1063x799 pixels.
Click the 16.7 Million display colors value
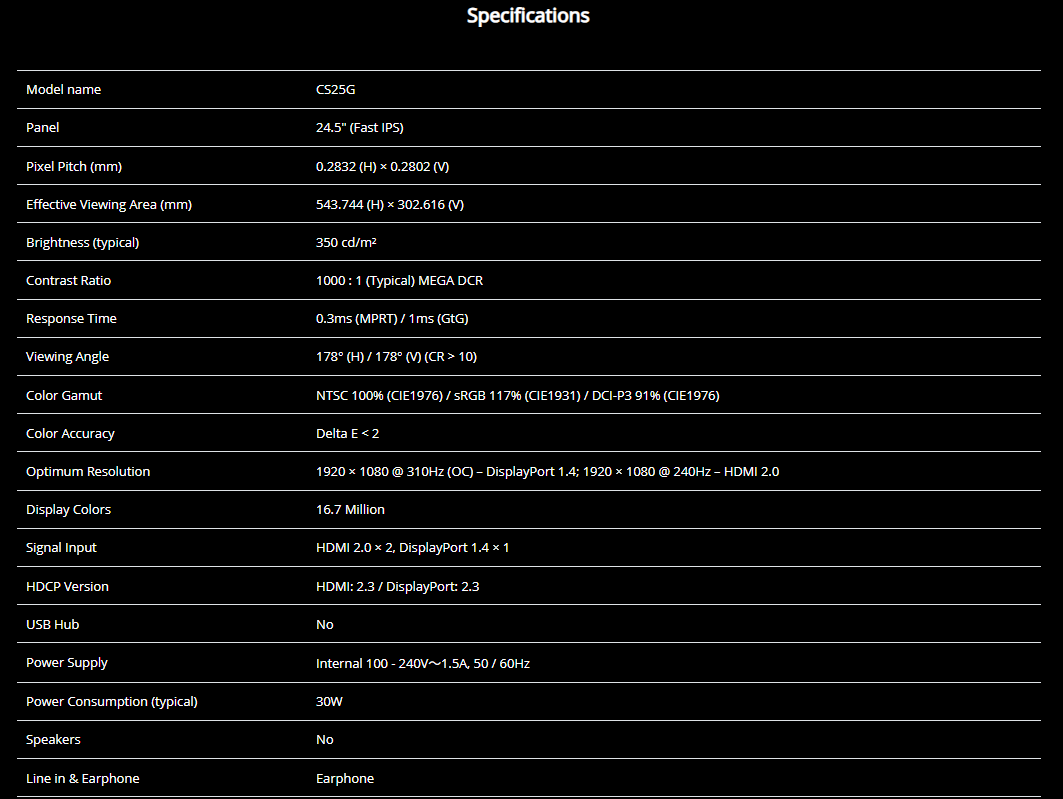350,510
